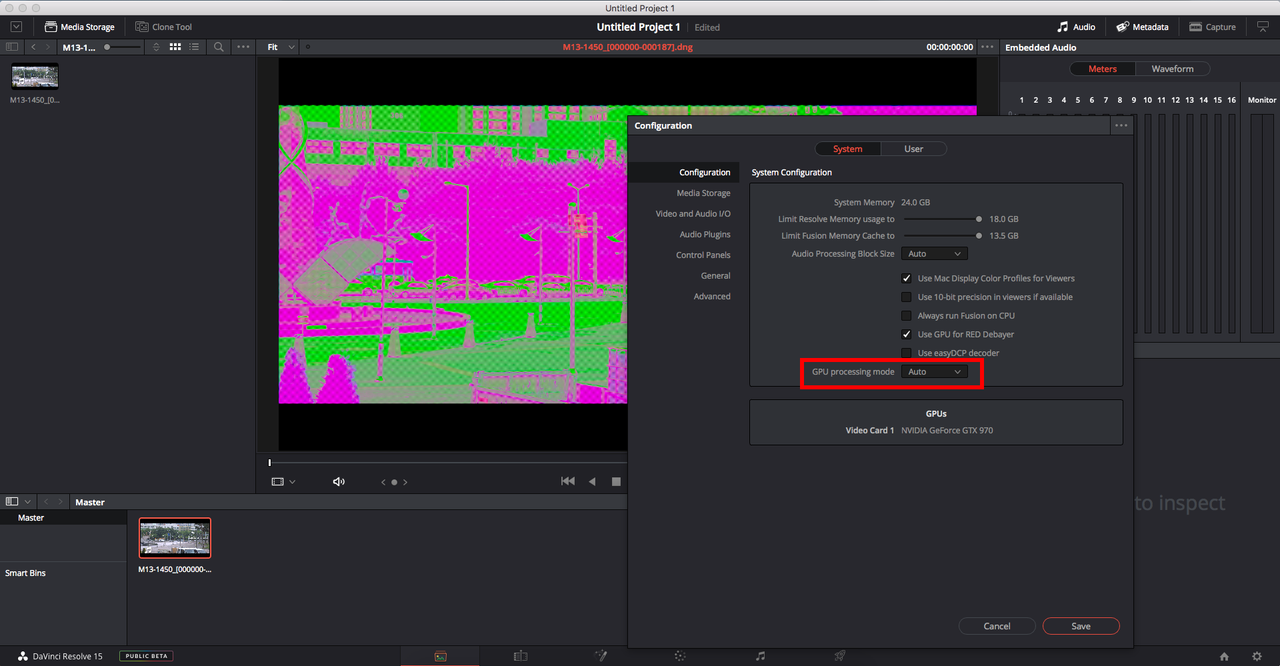Open viewer display mode dropdown below viewer
Viewport: 1280px width, 666px height.
tap(284, 482)
